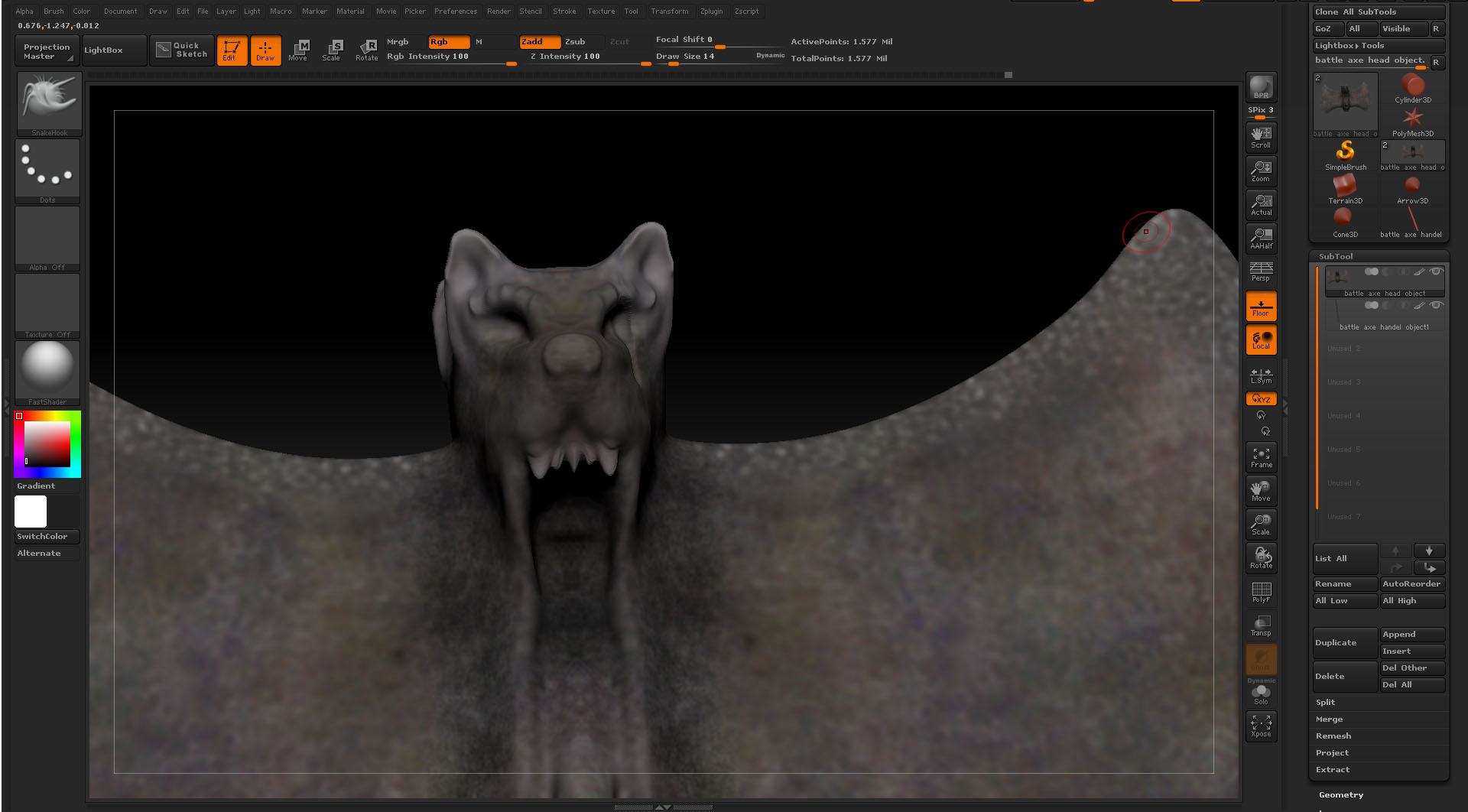The image size is (1468, 812).
Task: Enable Zsub sculpt mode
Action: pyautogui.click(x=583, y=42)
